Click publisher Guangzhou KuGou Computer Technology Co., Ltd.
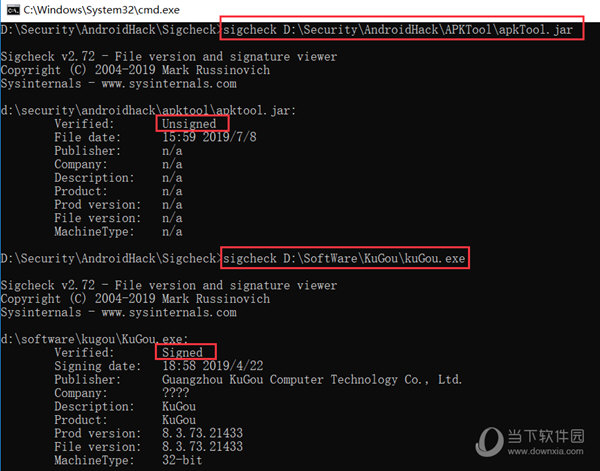600x471 pixels. [x=312, y=379]
